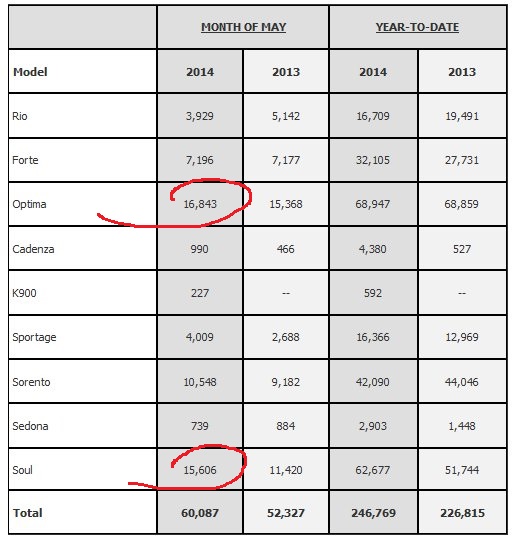Image resolution: width=515 pixels, height=536 pixels.
Task: Click the total year-to-date value 246,769
Action: (373, 513)
